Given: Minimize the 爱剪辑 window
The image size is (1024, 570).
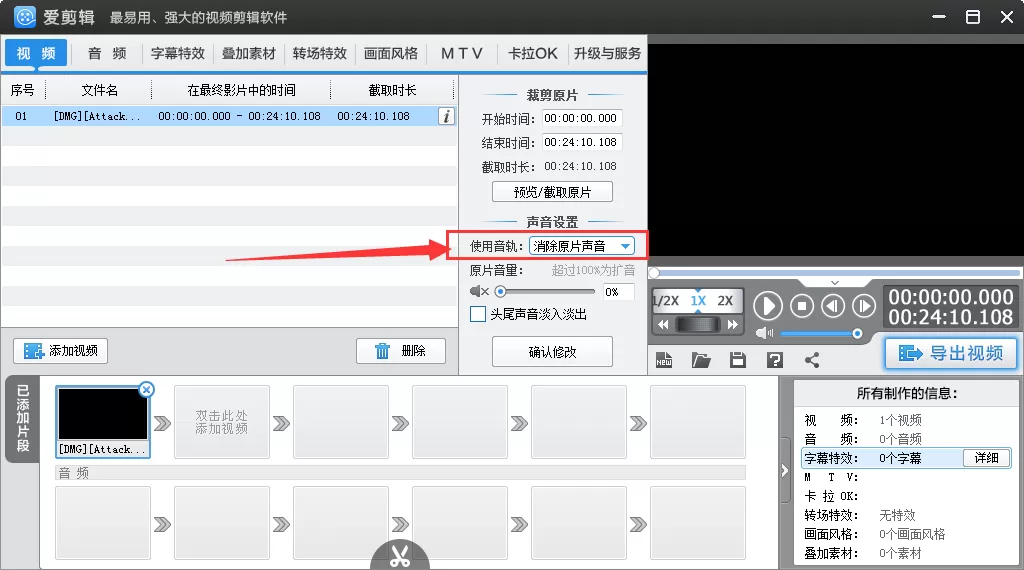Looking at the screenshot, I should (939, 17).
